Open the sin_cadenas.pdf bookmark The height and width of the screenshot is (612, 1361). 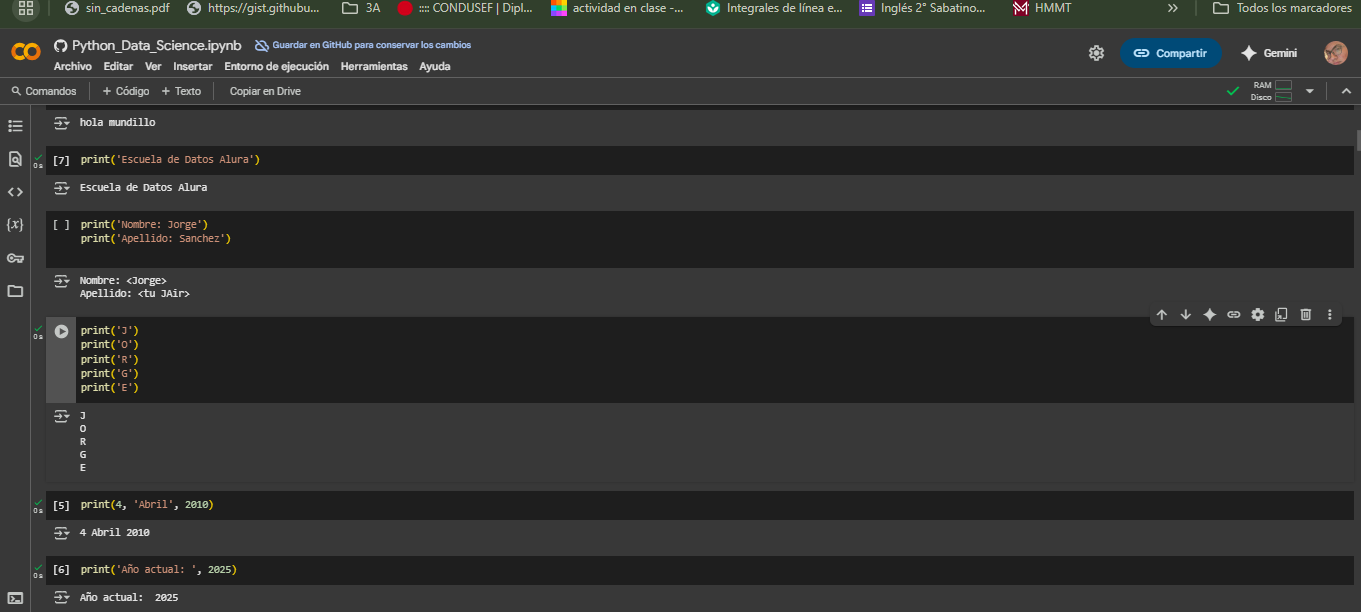(x=116, y=8)
